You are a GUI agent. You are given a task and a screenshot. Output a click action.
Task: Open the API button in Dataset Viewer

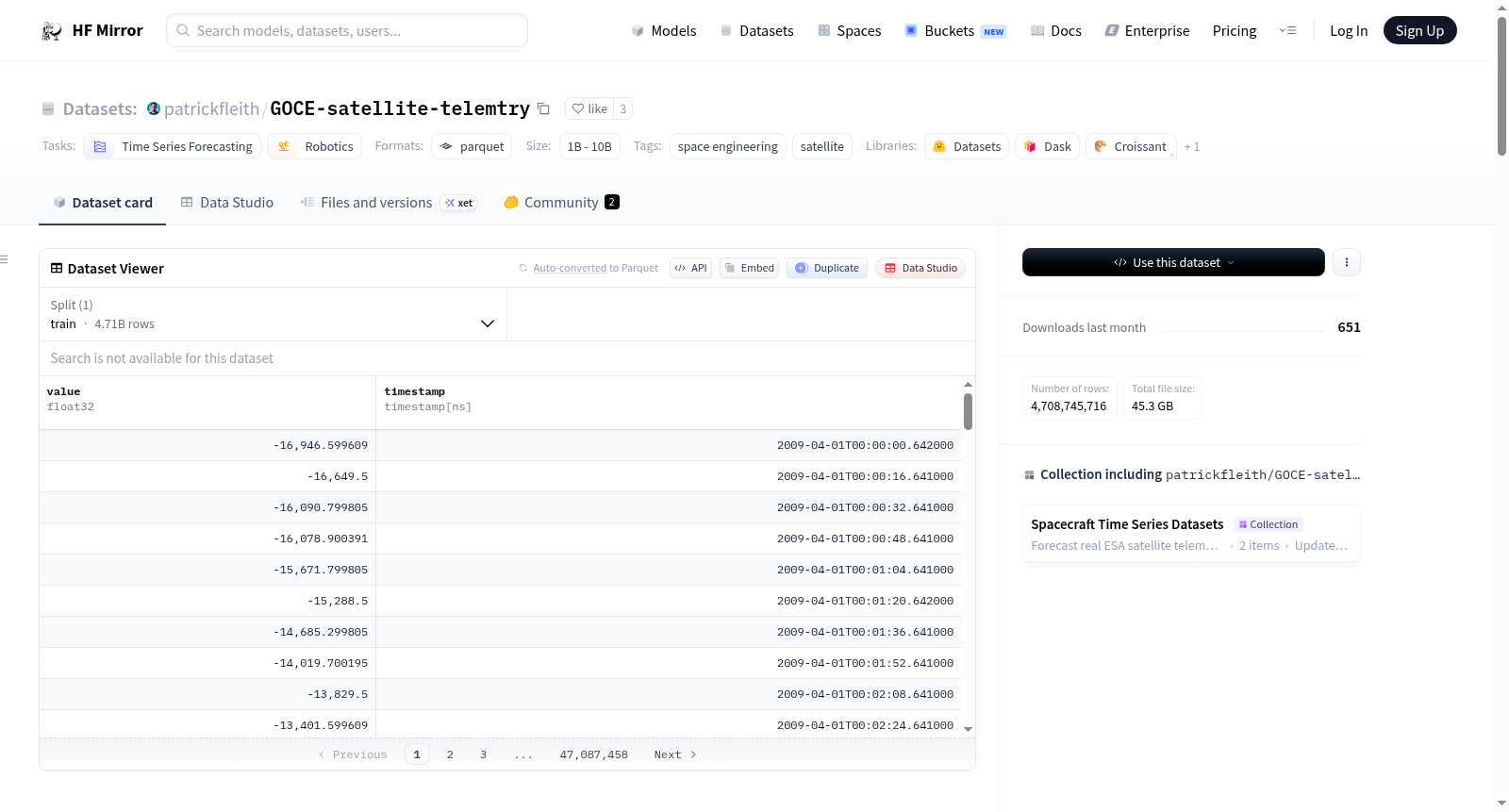click(x=690, y=268)
